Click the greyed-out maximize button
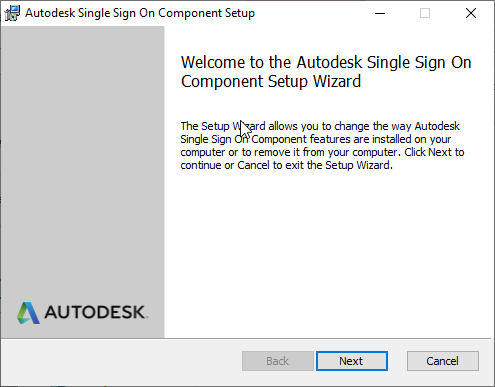This screenshot has height=387, width=495. click(x=425, y=13)
